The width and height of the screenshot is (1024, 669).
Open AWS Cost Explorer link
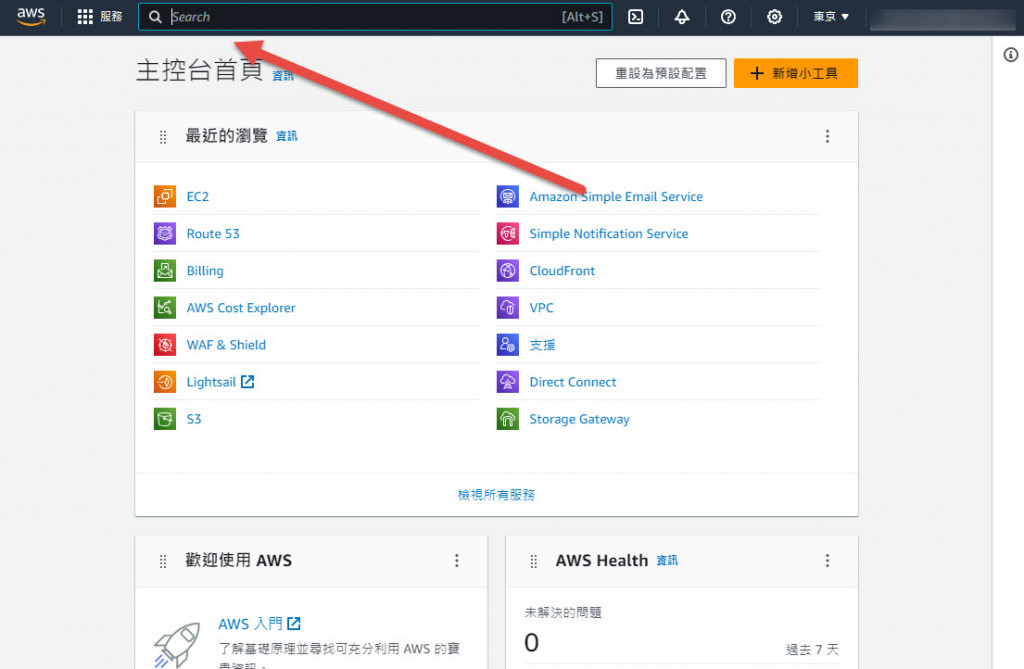tap(241, 308)
